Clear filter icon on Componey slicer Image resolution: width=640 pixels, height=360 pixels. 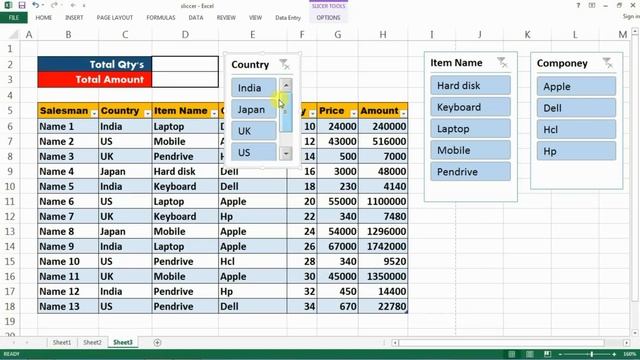[x=607, y=63]
